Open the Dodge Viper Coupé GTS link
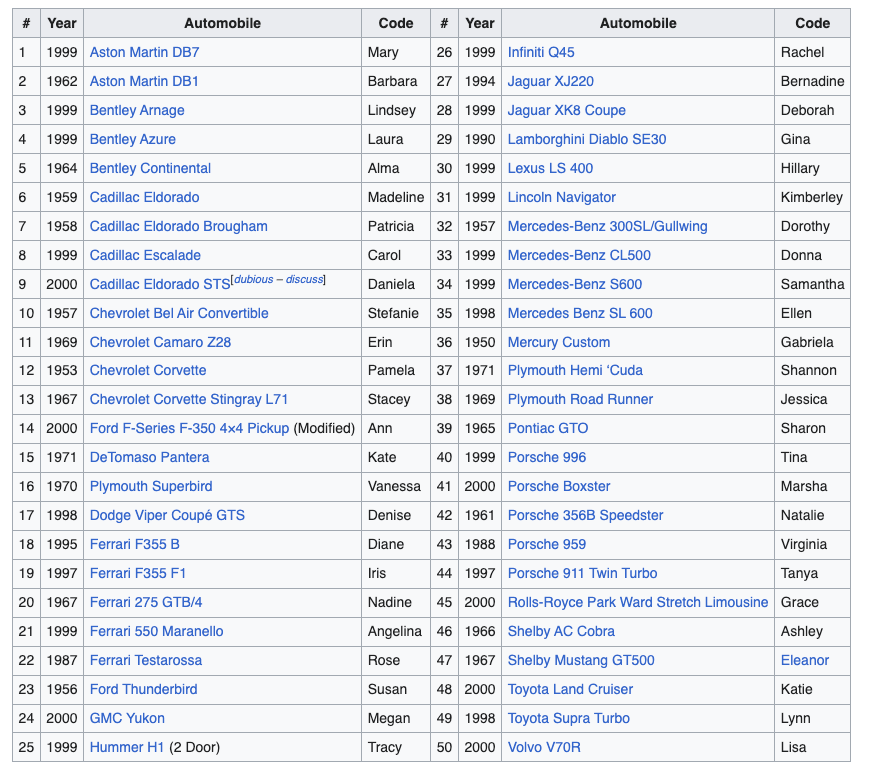The width and height of the screenshot is (873, 777). pos(167,515)
